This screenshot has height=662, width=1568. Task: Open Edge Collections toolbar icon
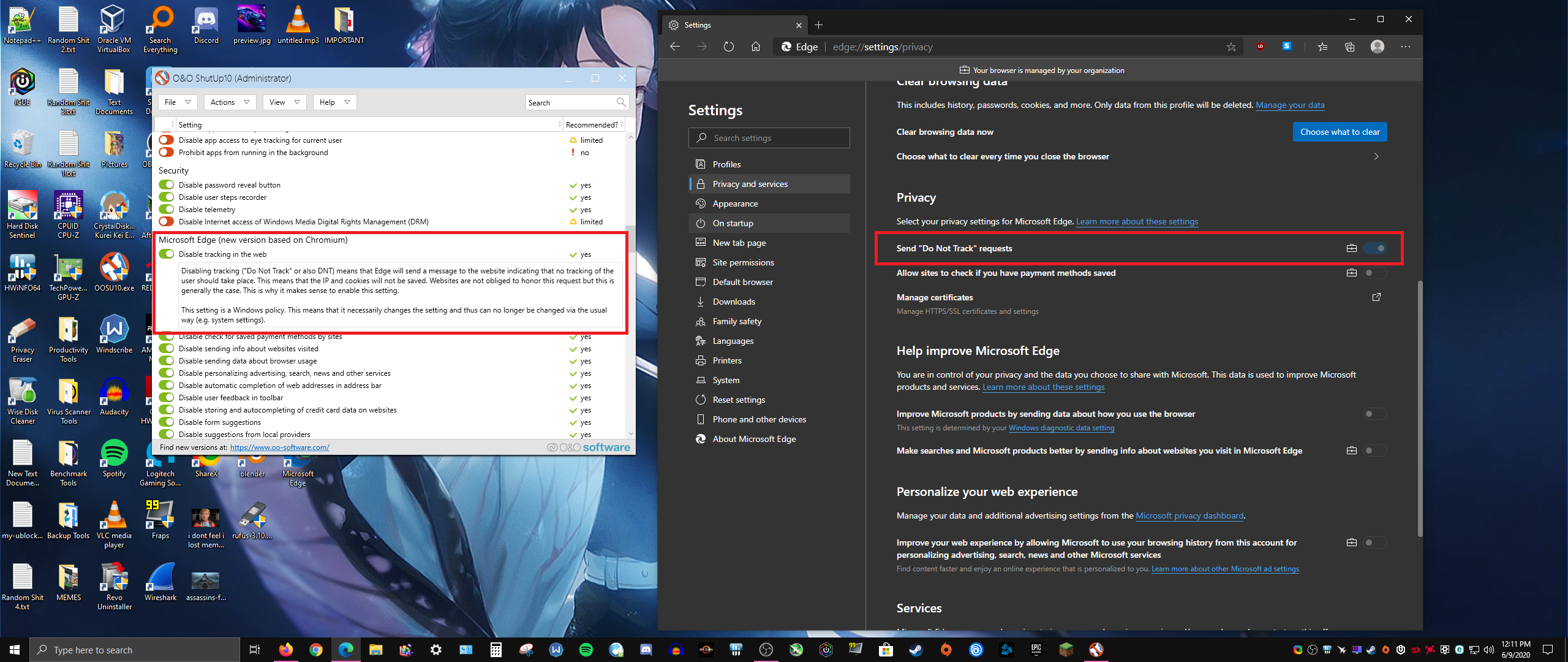point(1349,47)
